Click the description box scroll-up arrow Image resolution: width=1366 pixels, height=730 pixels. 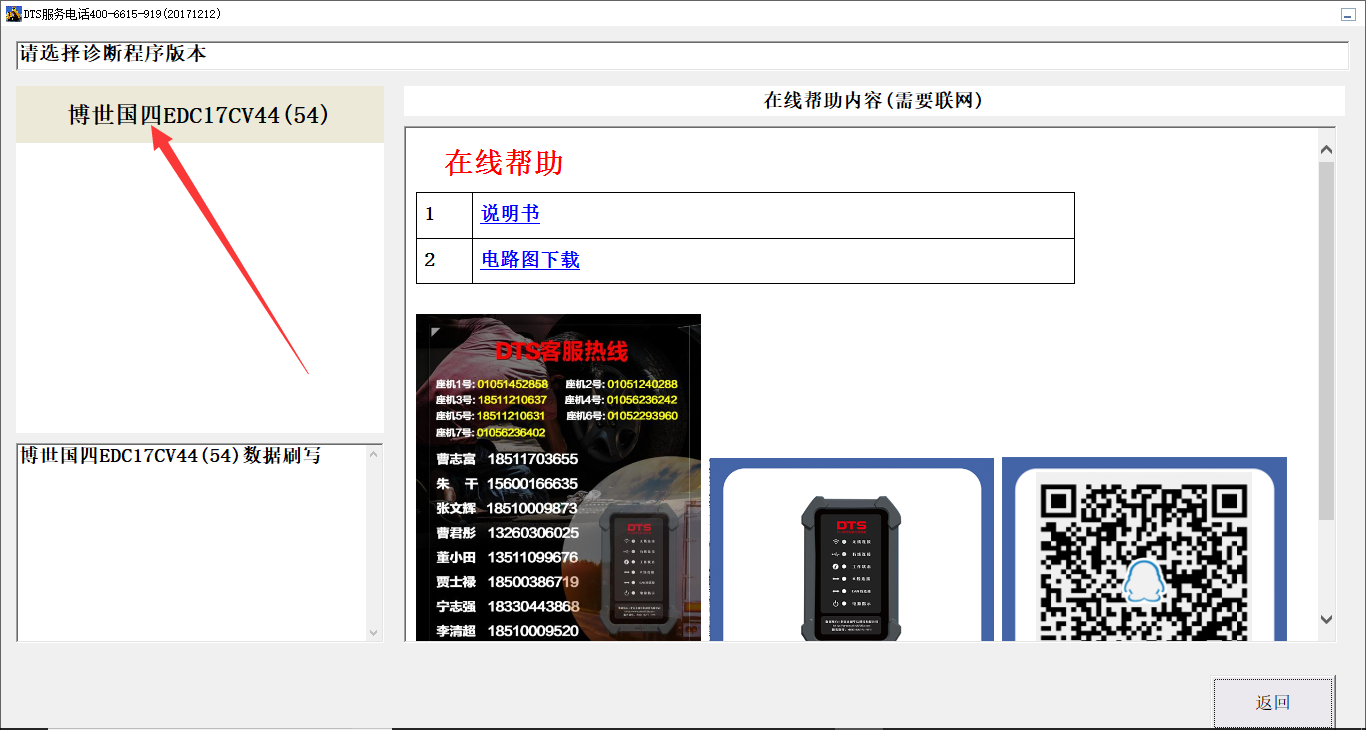(374, 455)
